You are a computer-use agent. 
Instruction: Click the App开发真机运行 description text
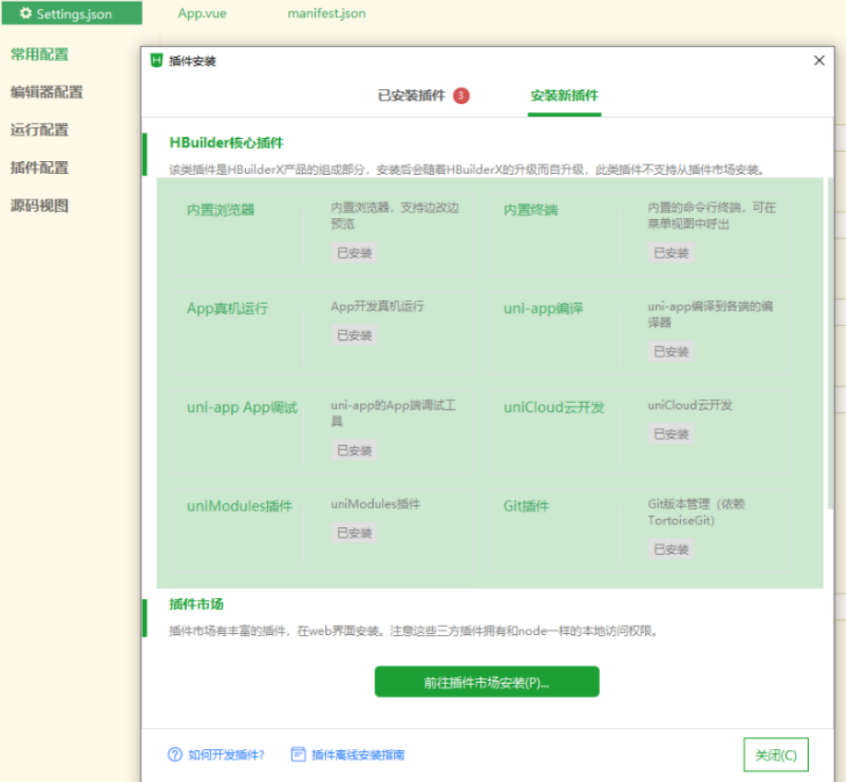[377, 307]
